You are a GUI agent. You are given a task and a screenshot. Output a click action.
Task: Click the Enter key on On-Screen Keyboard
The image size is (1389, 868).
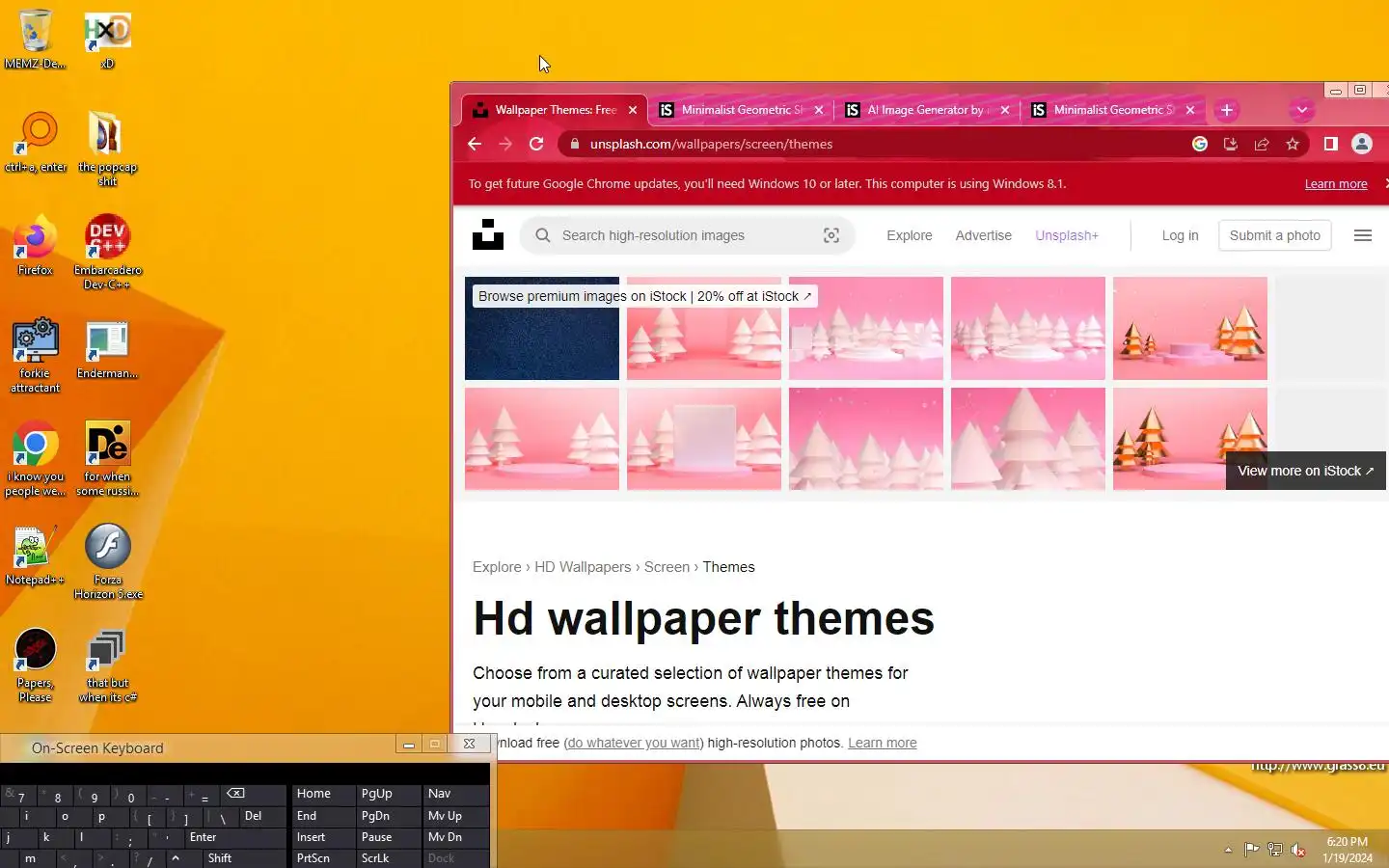coord(236,837)
